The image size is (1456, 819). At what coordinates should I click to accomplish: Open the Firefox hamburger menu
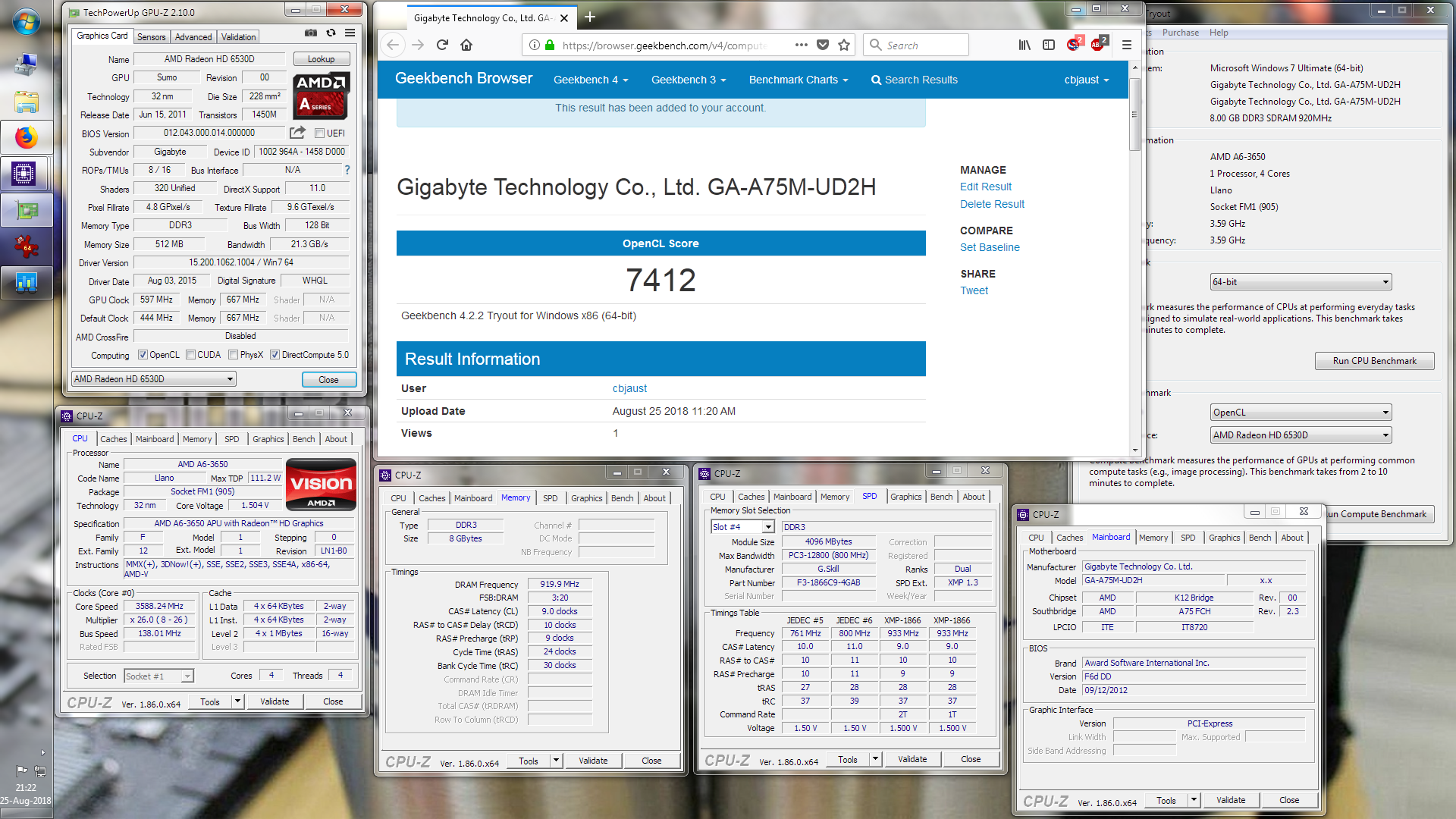click(1127, 45)
